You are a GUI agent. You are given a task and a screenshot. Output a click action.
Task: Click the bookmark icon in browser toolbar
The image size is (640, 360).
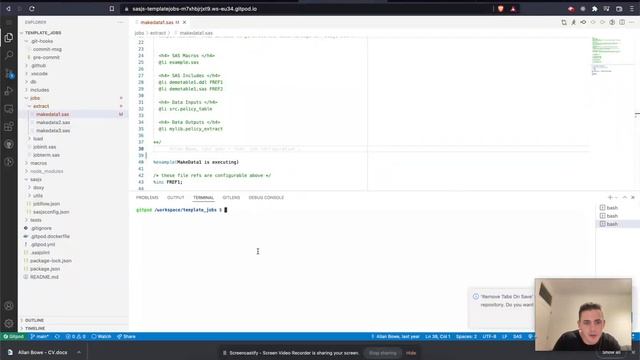112,9
